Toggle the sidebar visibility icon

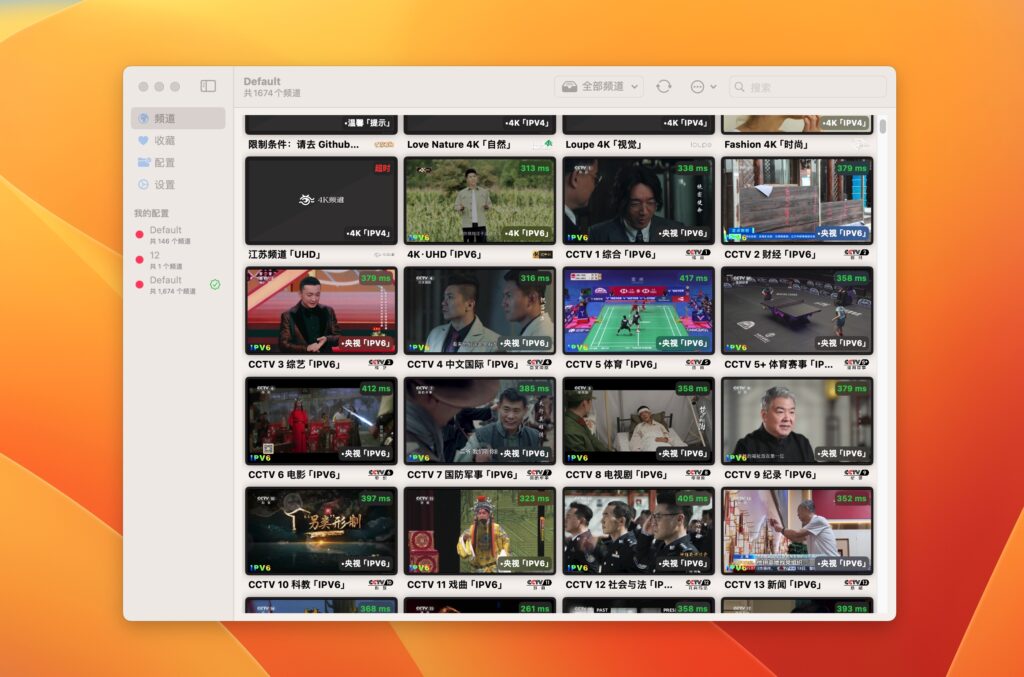(x=207, y=86)
